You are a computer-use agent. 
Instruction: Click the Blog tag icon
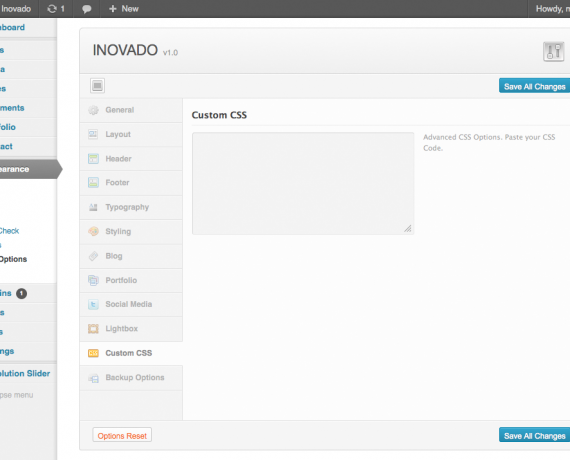93,256
